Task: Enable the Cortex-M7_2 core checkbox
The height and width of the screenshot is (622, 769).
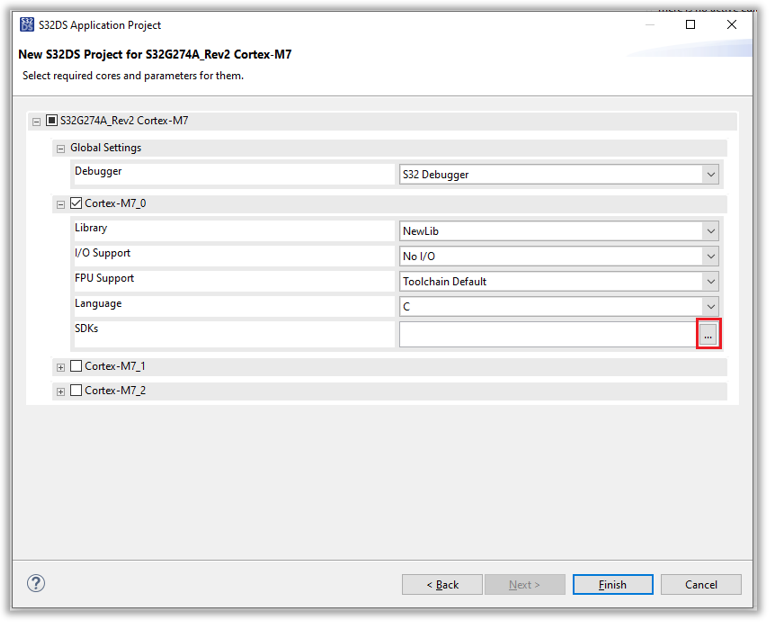Action: [76, 391]
